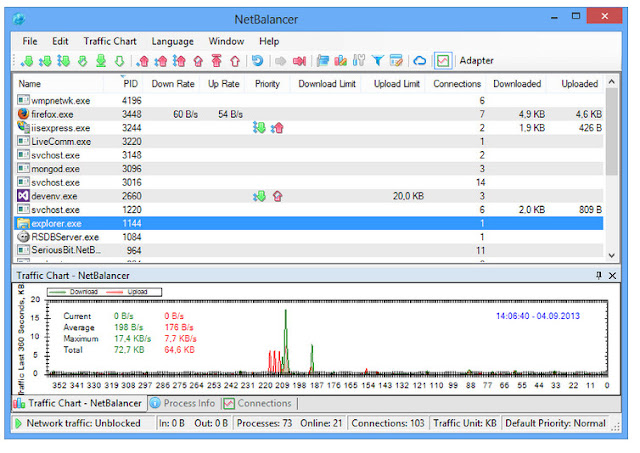Image resolution: width=640 pixels, height=453 pixels.
Task: Click the process list scroll down arrow
Action: pos(611,255)
